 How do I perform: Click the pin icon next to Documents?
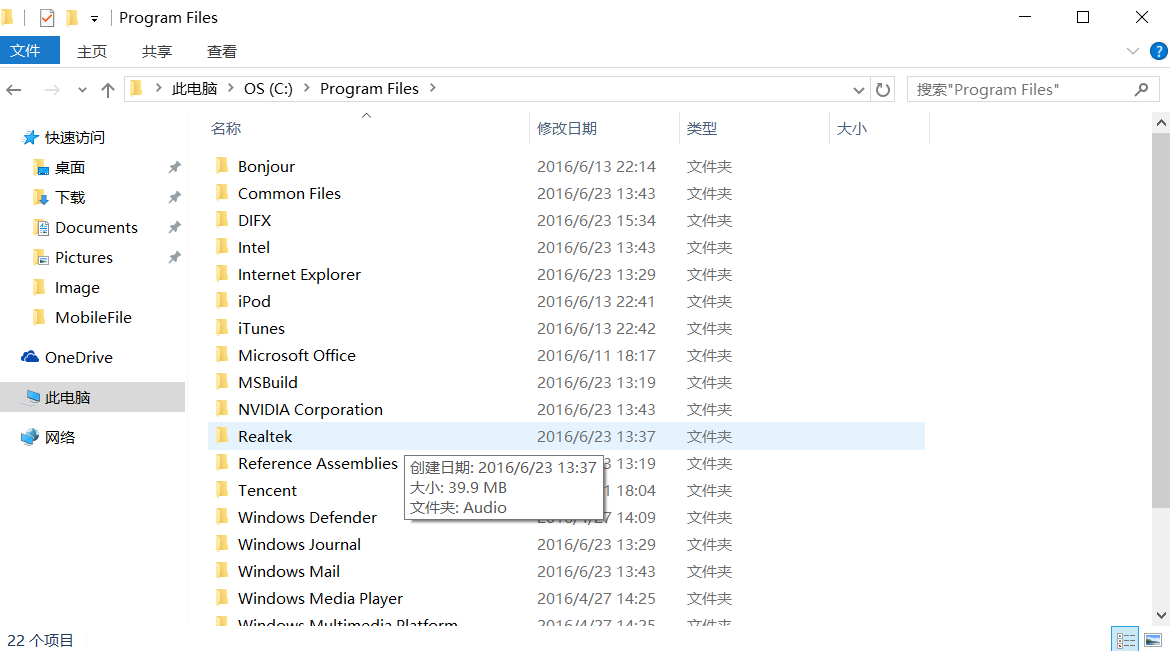(175, 227)
